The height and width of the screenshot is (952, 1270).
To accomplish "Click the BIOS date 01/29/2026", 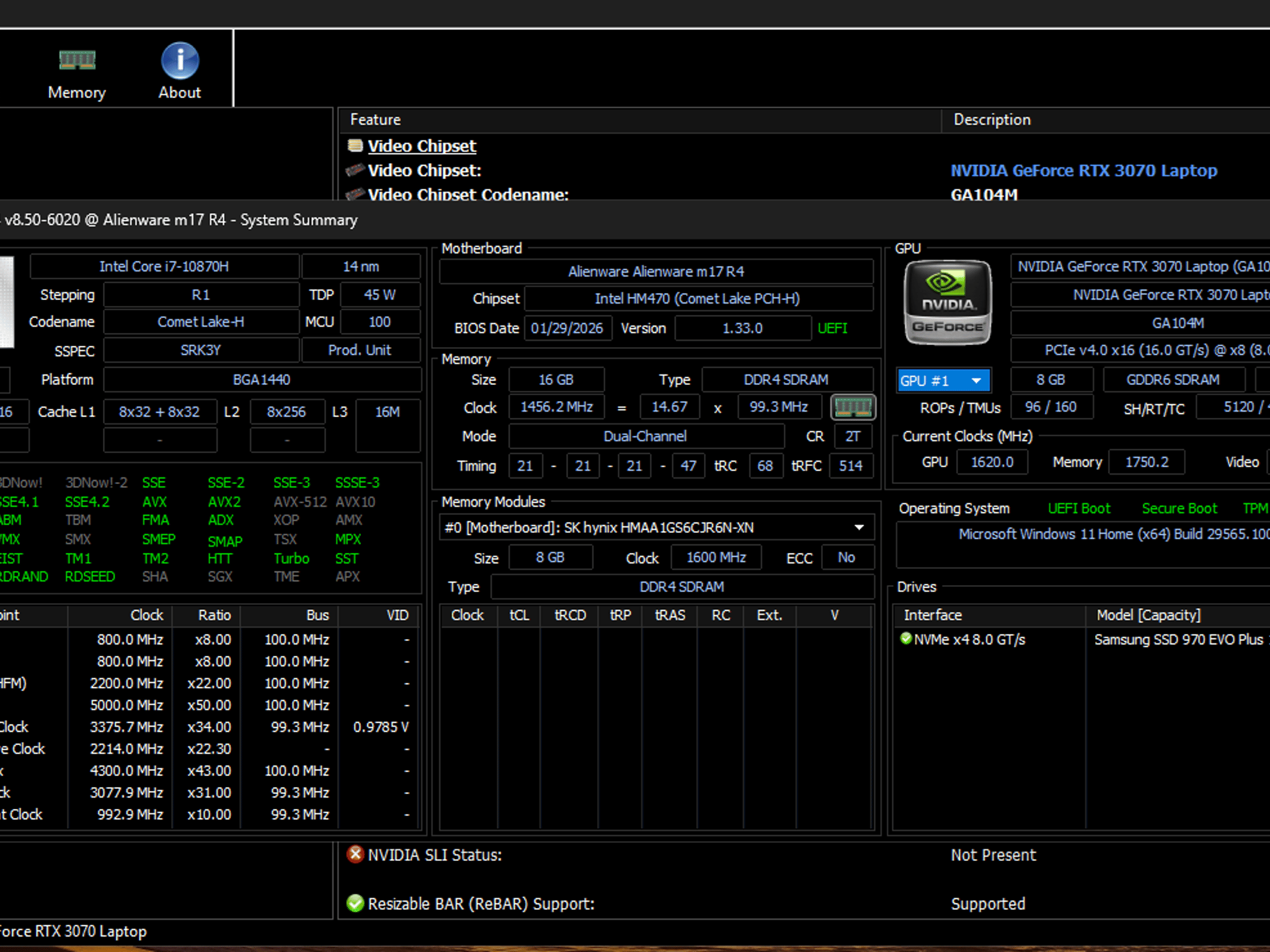I will [567, 328].
